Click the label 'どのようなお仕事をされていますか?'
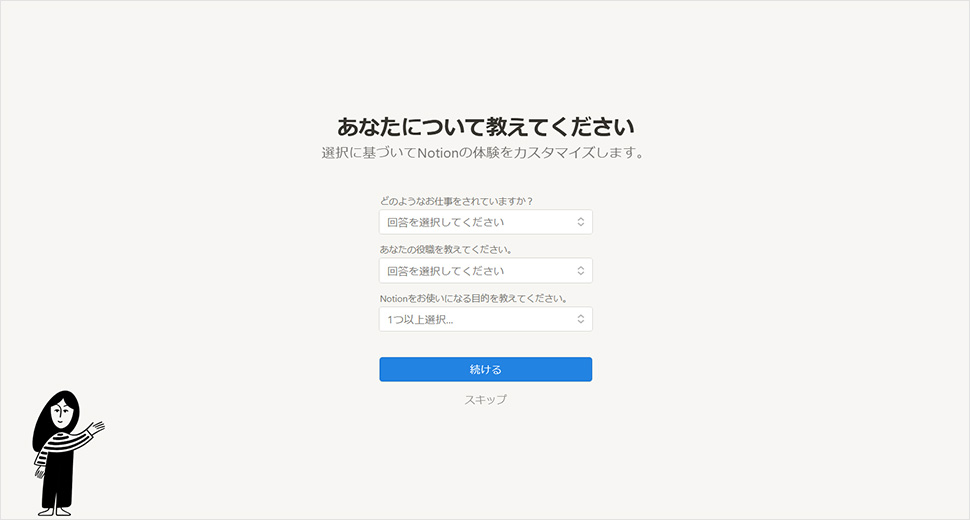970x520 pixels. pyautogui.click(x=456, y=201)
